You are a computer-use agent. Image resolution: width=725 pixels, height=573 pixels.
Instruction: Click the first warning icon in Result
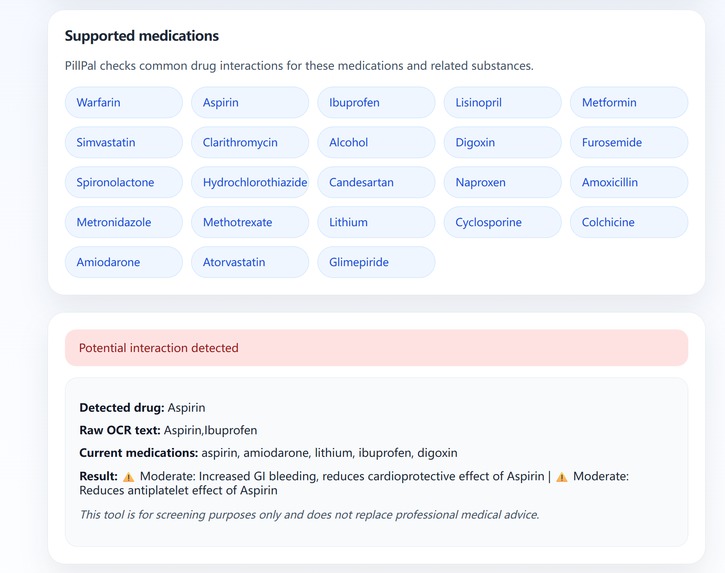[x=129, y=477]
